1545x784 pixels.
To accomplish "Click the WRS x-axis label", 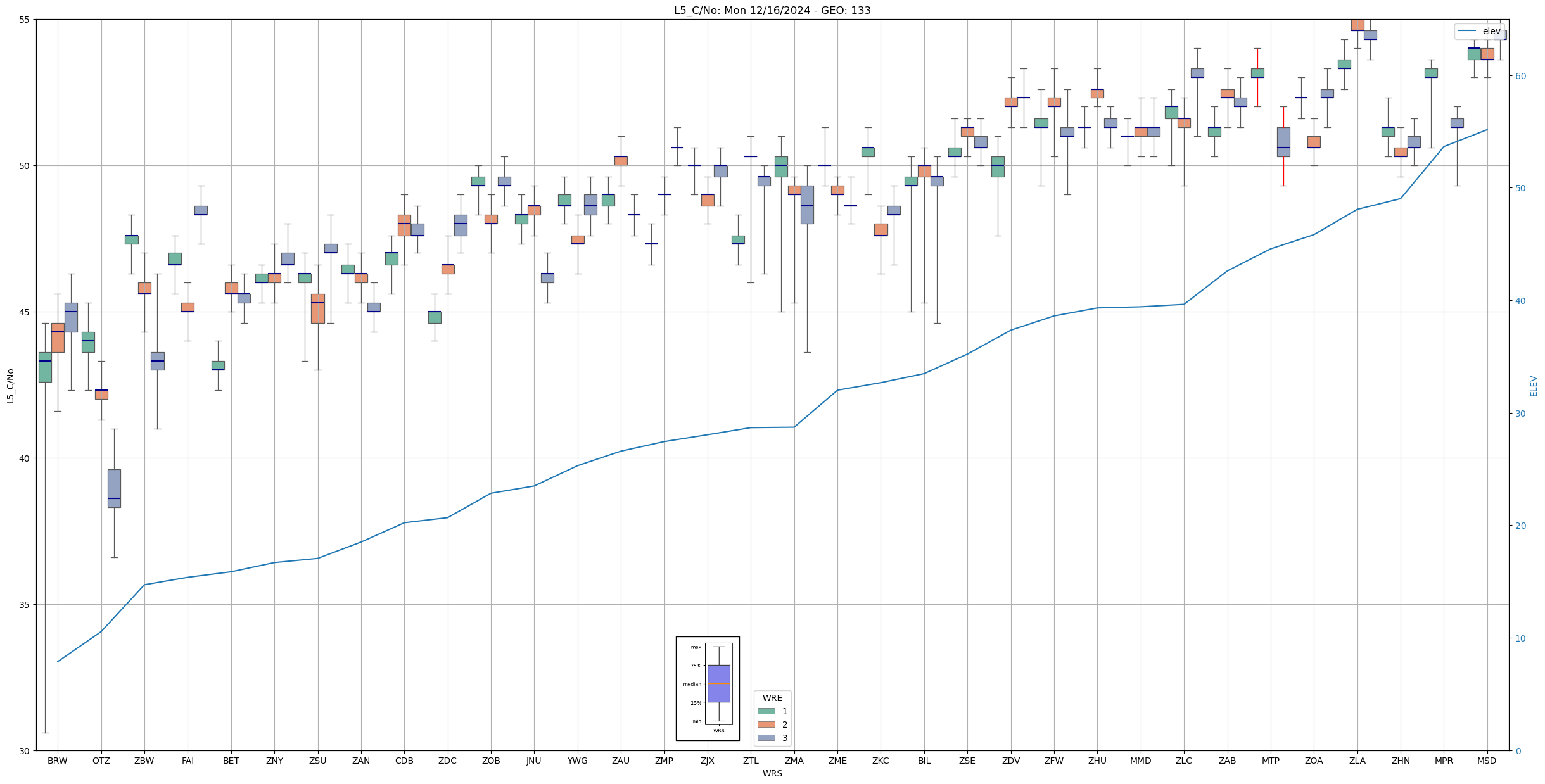I will point(772,773).
